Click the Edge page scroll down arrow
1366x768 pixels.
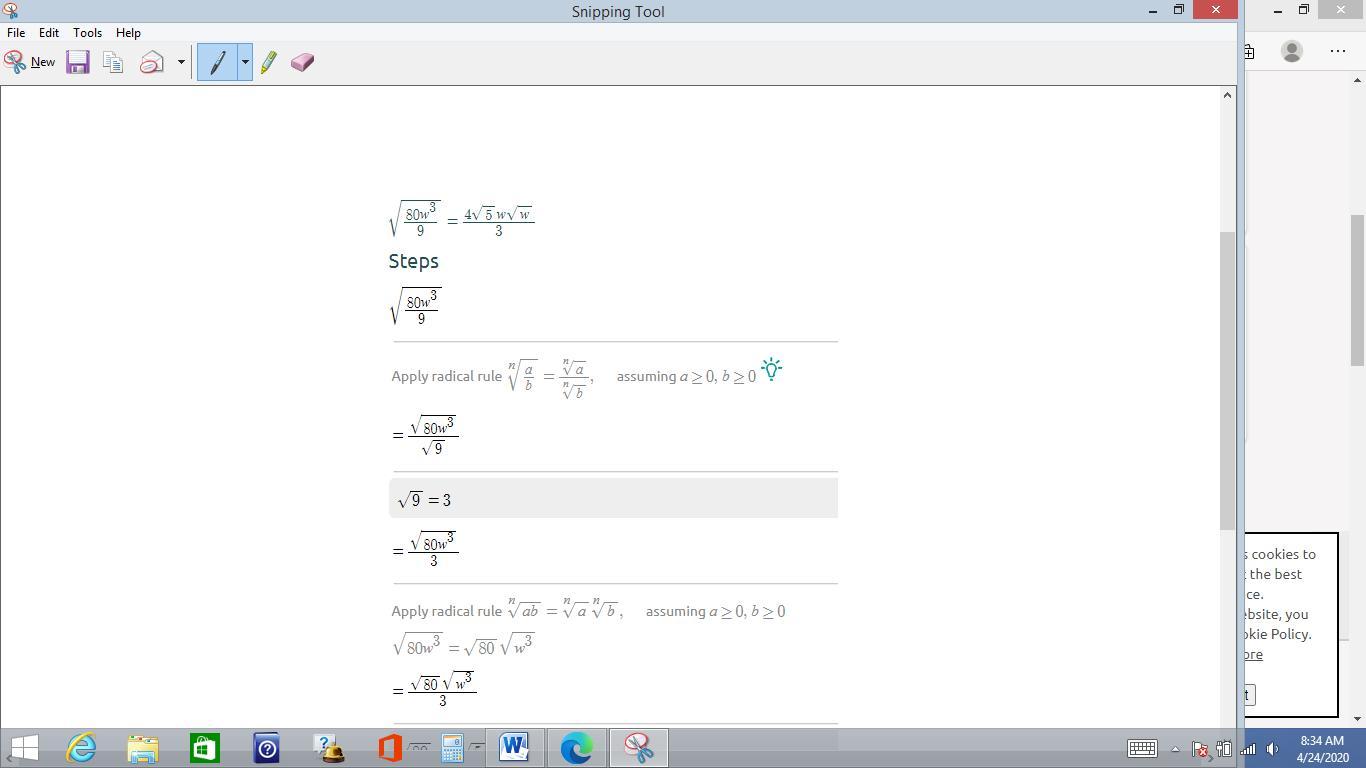click(1358, 718)
